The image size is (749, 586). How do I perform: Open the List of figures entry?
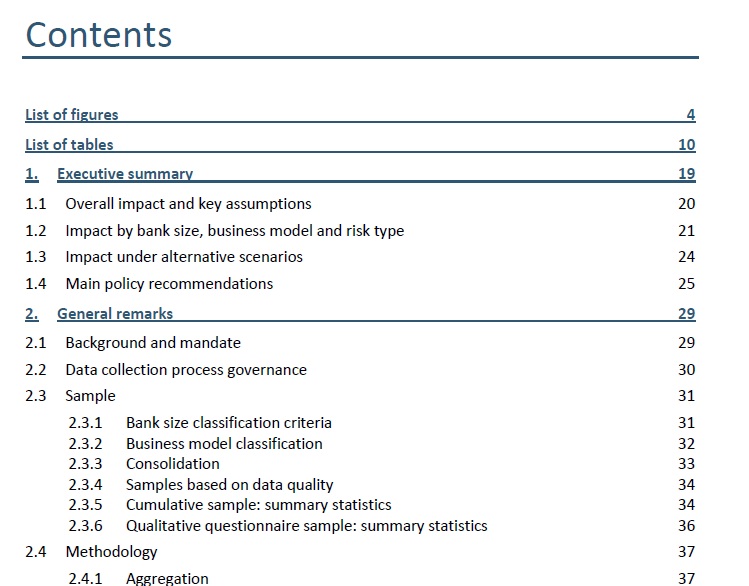(72, 115)
